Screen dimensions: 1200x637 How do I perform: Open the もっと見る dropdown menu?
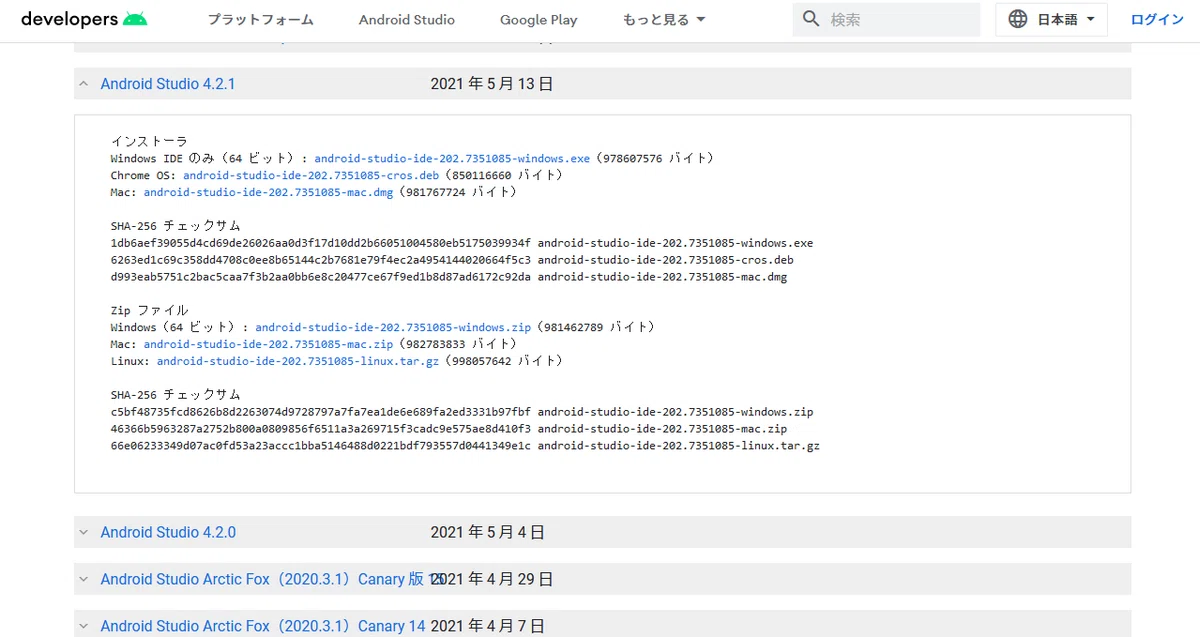coord(664,20)
